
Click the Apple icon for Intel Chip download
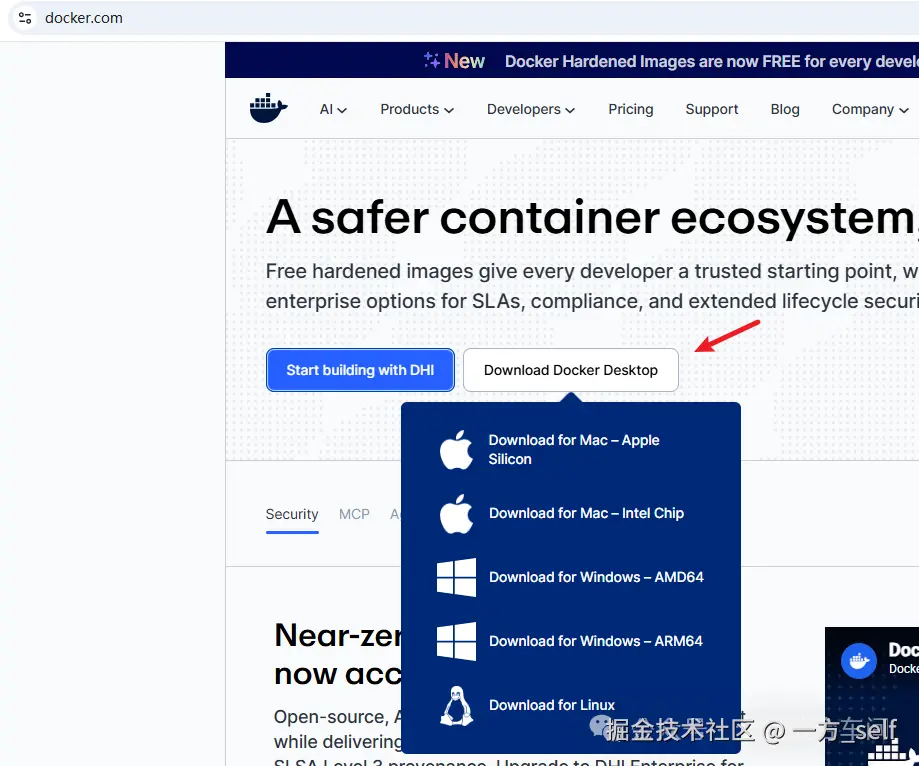point(456,513)
